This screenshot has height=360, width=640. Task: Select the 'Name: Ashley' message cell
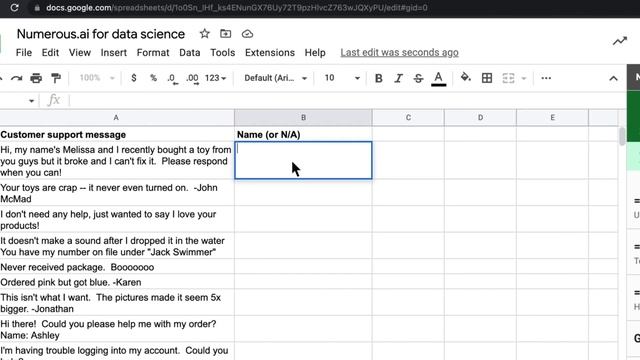coord(117,329)
